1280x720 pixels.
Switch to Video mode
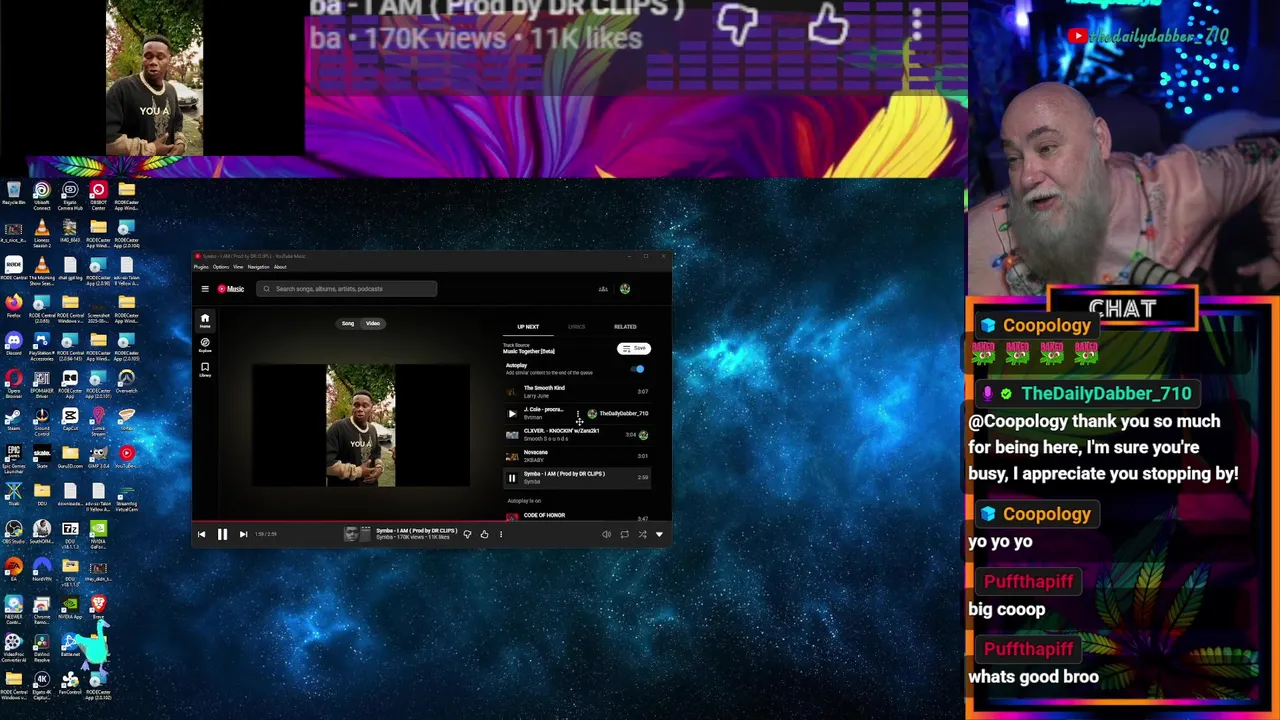373,323
